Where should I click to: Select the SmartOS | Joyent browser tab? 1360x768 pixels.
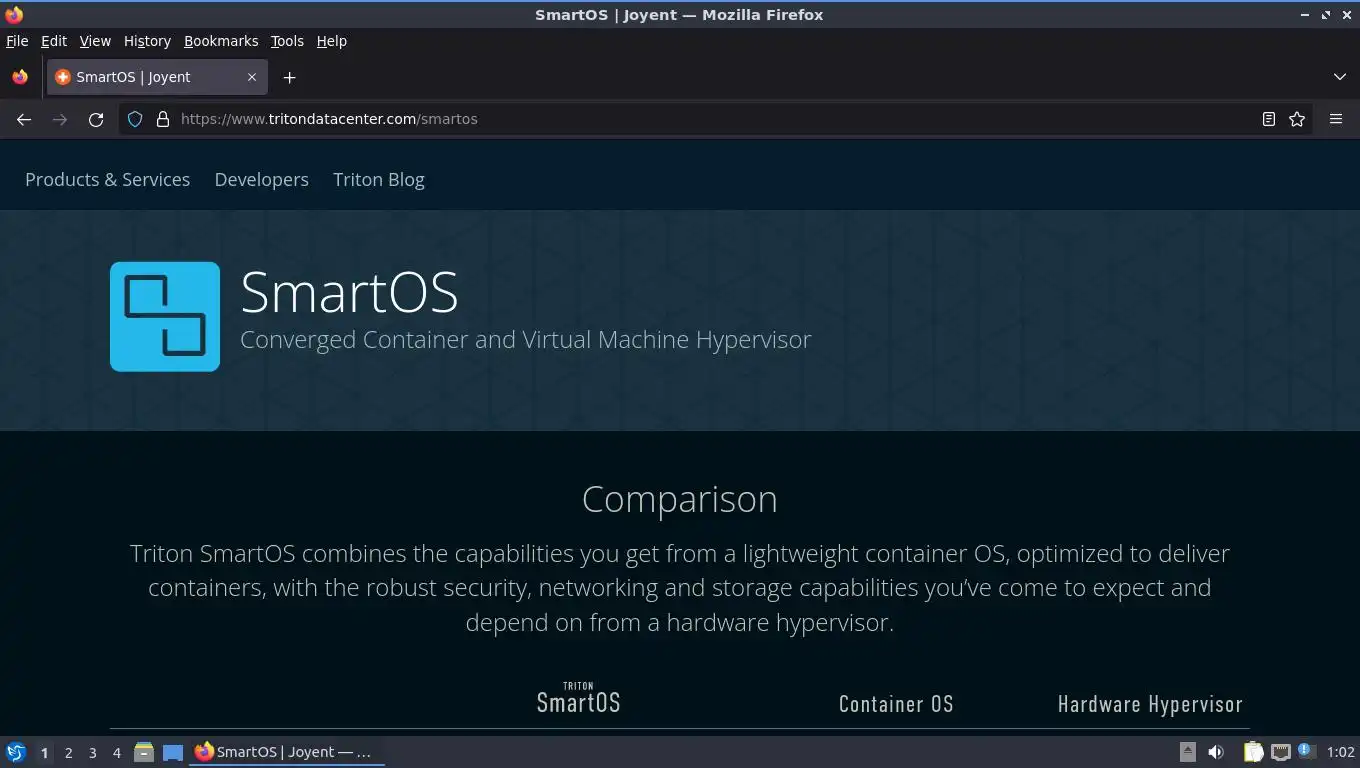click(x=157, y=77)
